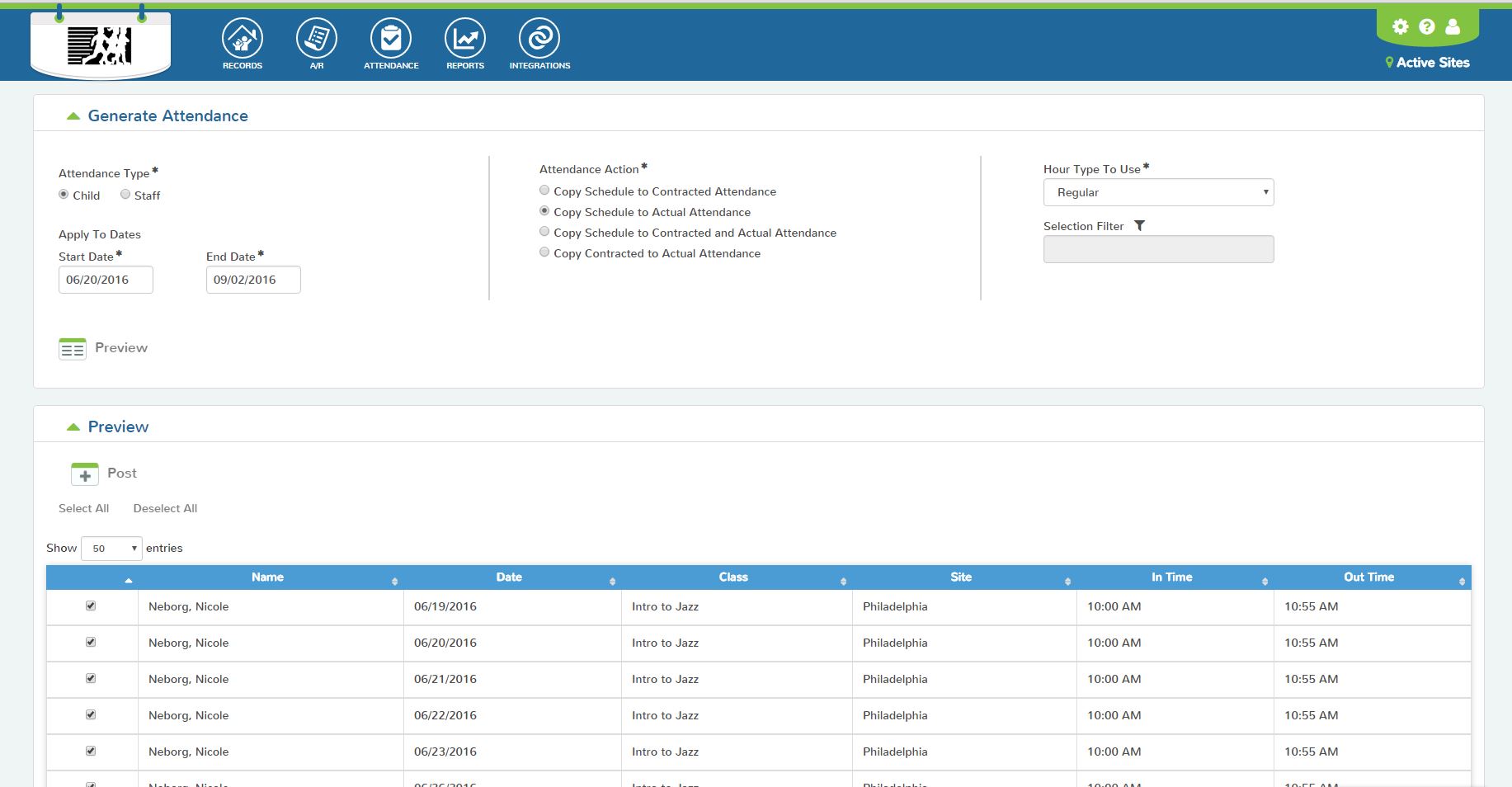The image size is (1512, 787).
Task: Collapse the Generate Attendance section
Action: point(73,116)
